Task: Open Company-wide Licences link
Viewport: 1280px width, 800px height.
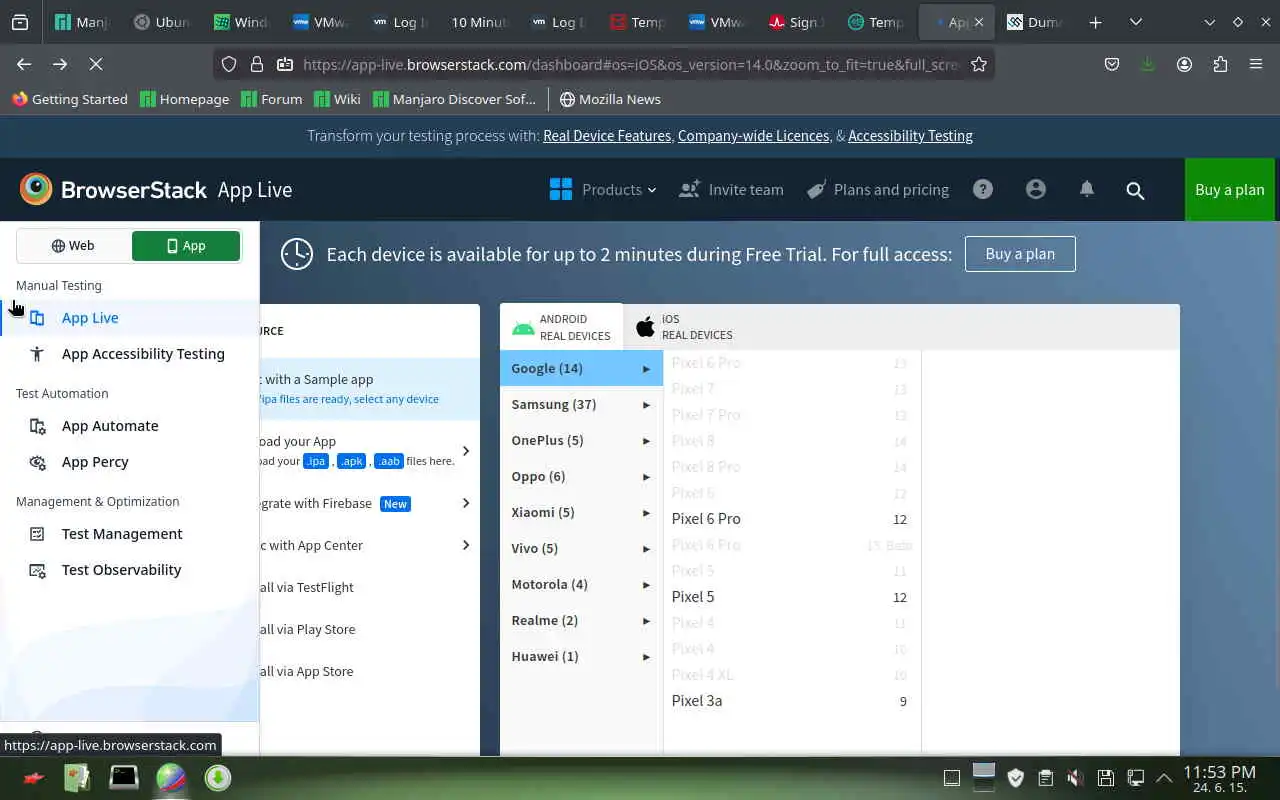Action: pos(753,136)
